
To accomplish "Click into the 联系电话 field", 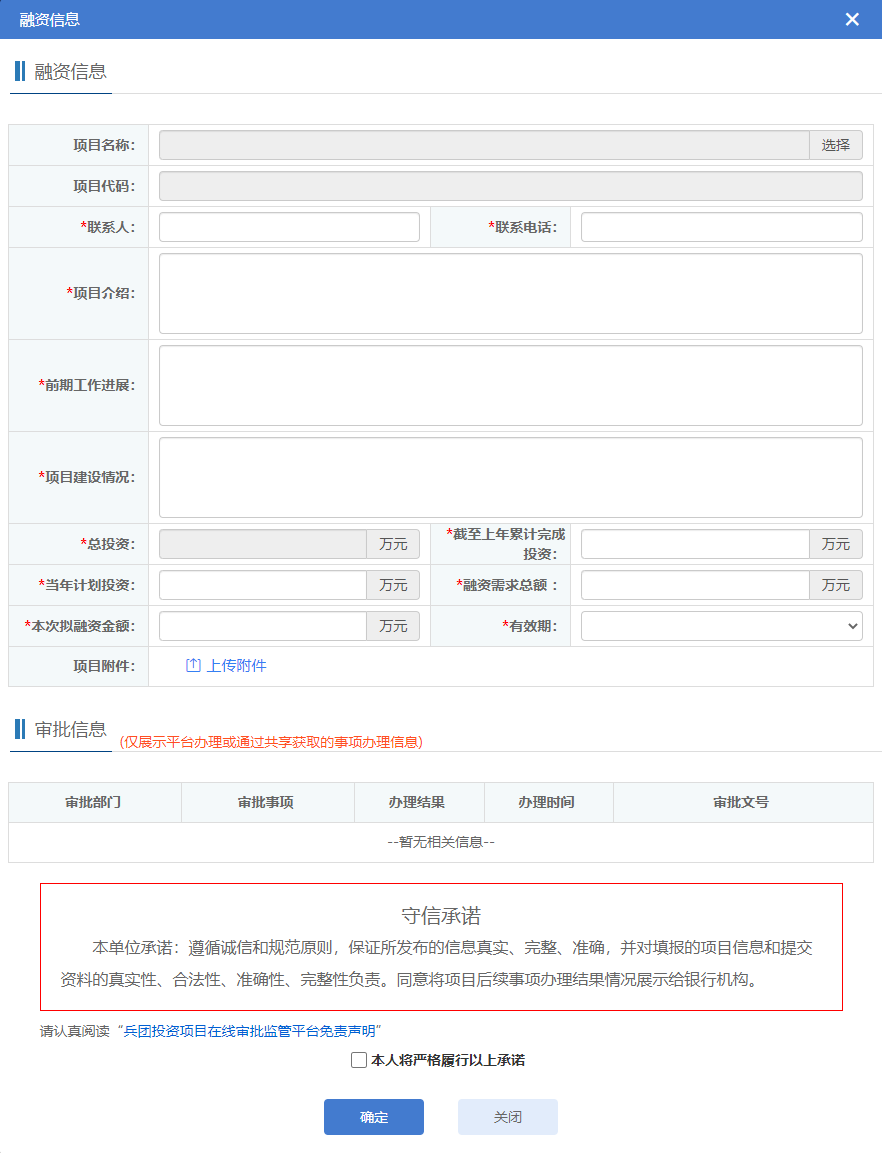I will pos(721,227).
